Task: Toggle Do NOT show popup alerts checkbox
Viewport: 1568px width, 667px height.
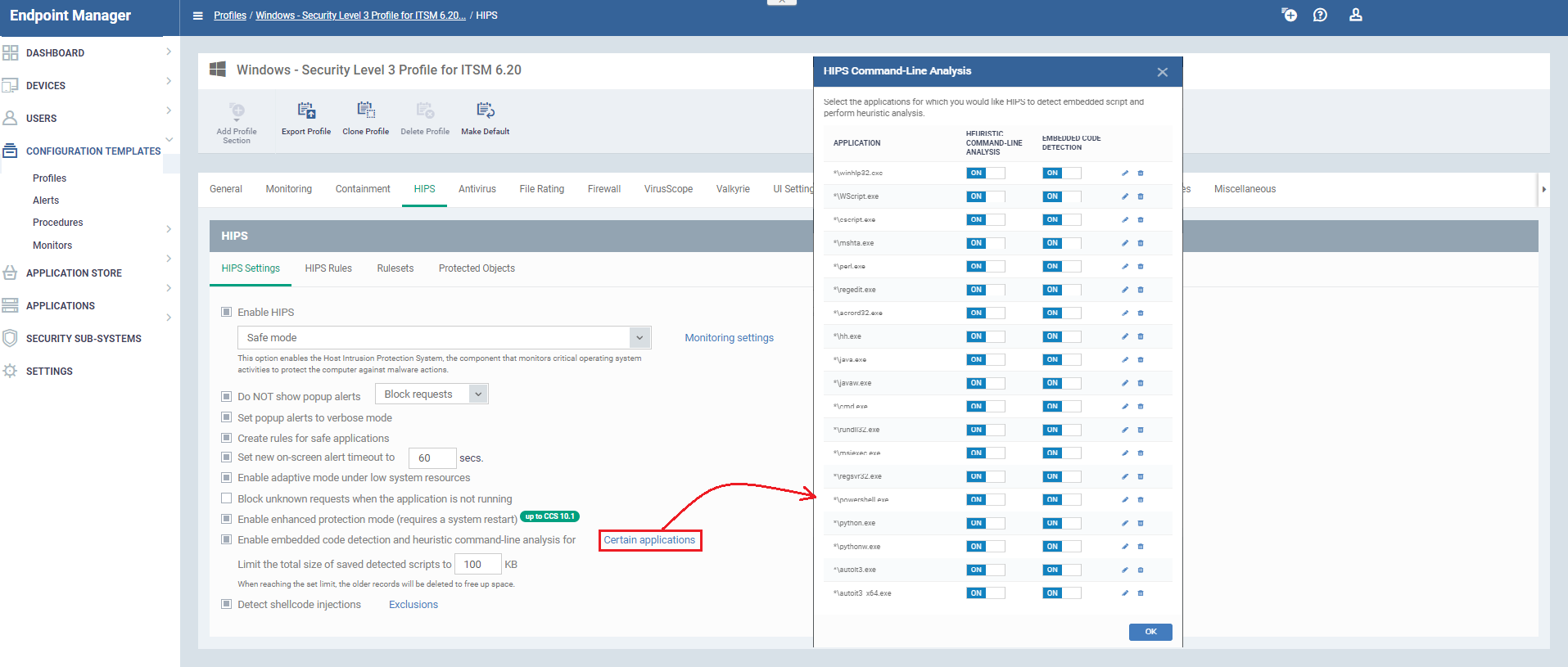Action: [x=227, y=396]
